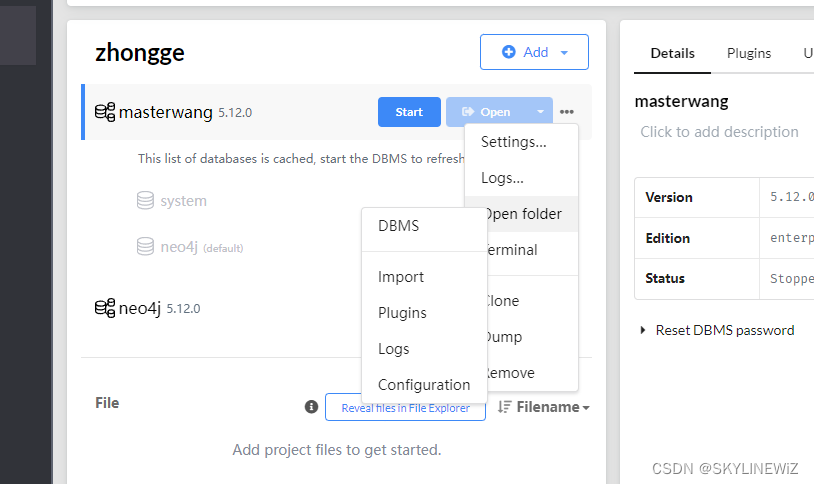Click the Filename sort order icon
This screenshot has height=484, width=814.
505,407
